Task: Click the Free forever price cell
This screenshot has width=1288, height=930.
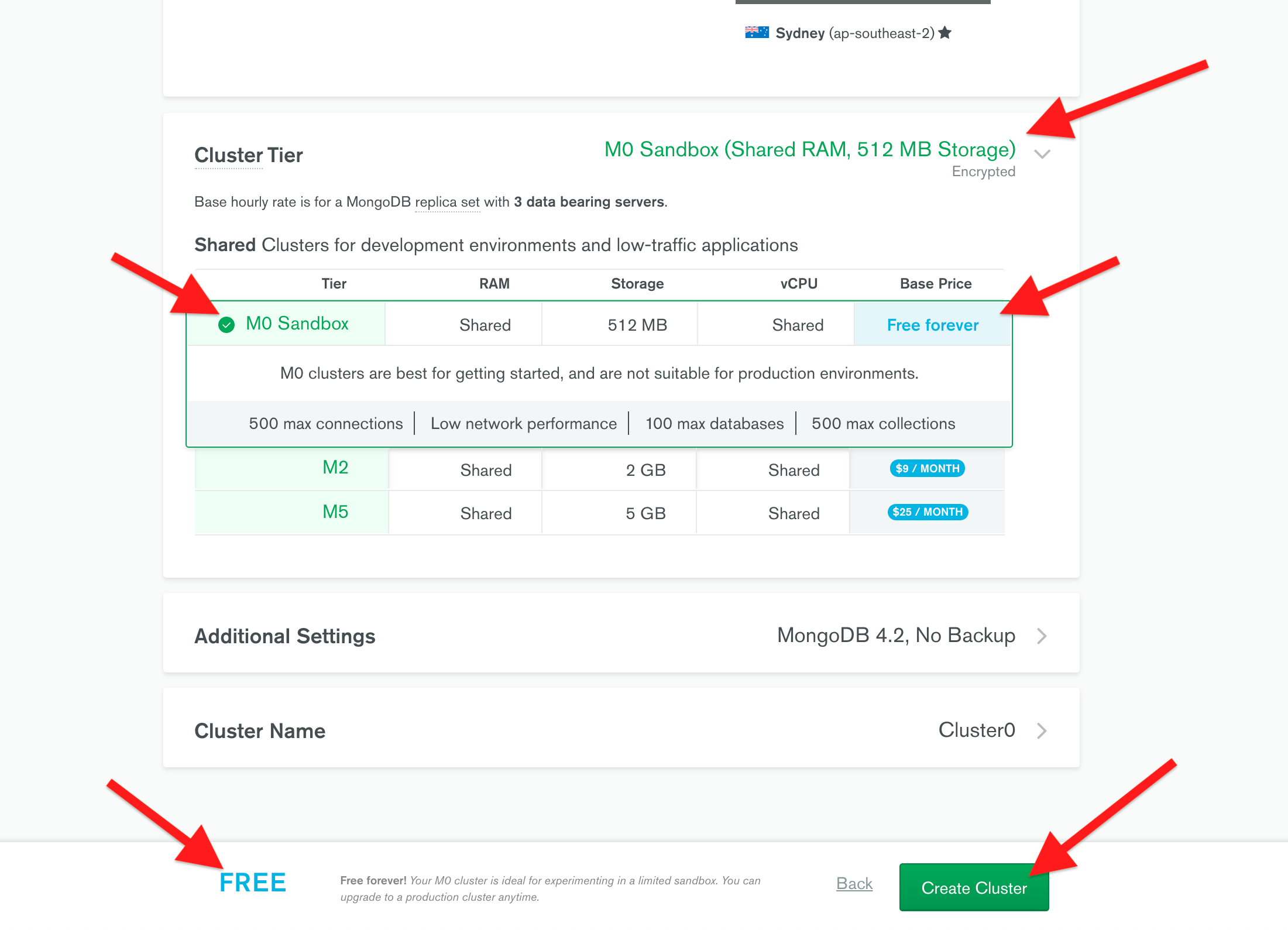Action: tap(932, 325)
